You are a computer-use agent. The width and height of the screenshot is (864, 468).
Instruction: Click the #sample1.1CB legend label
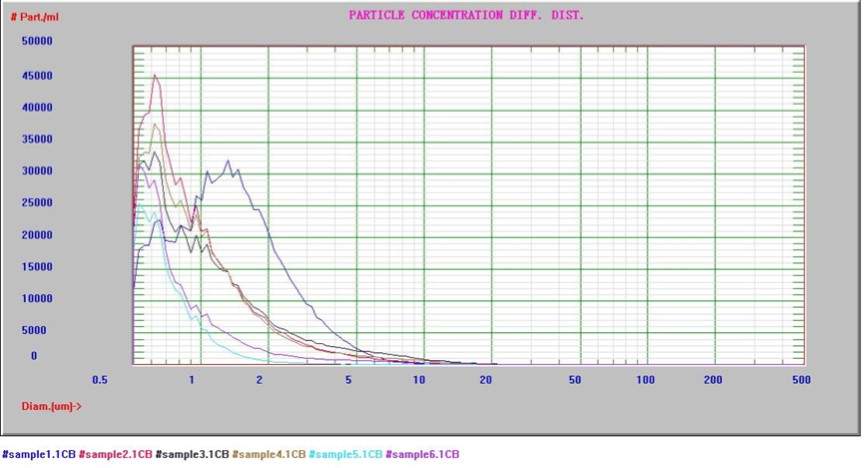pyautogui.click(x=39, y=454)
